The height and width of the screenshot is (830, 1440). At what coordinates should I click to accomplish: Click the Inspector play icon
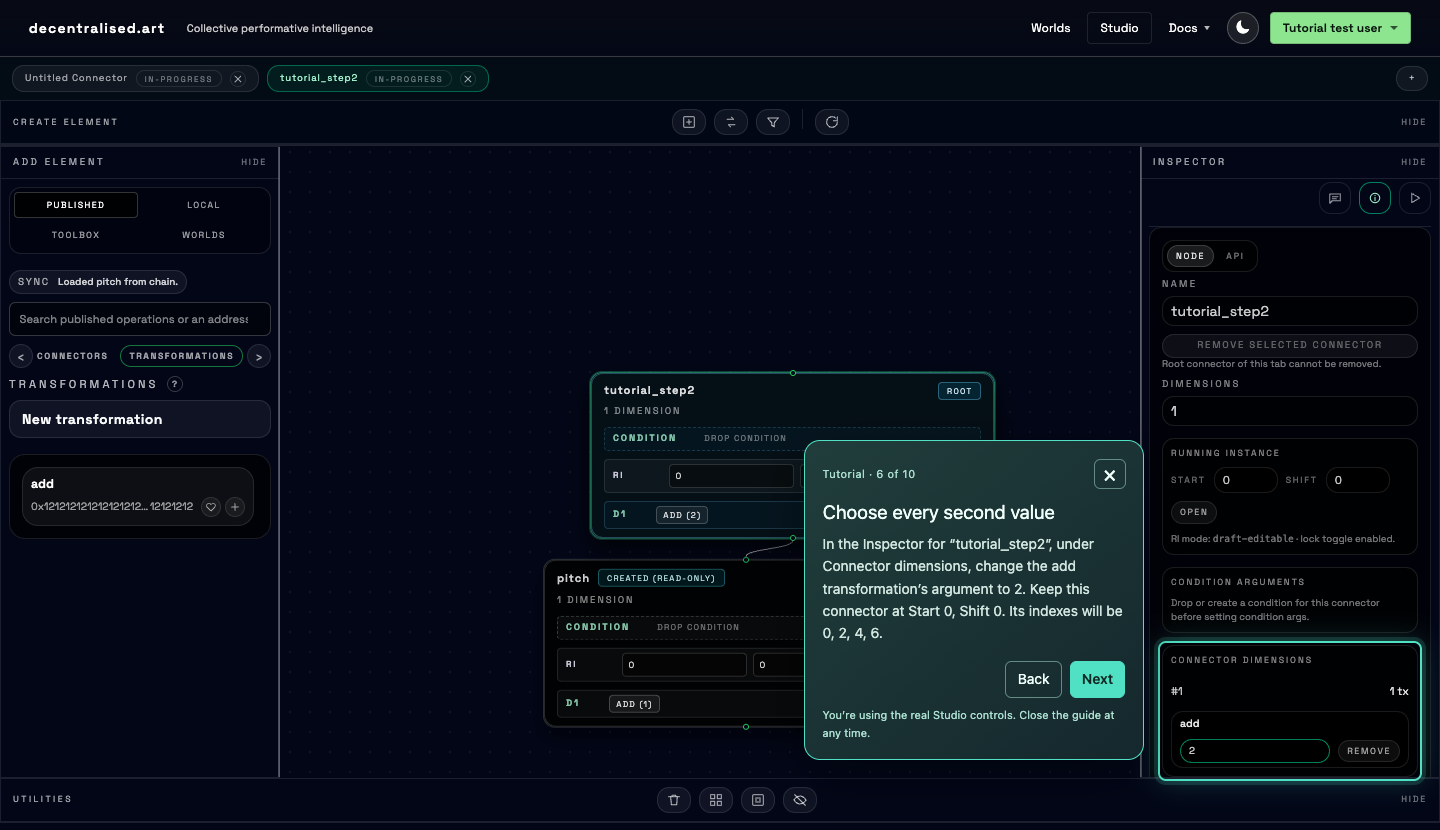coord(1415,198)
